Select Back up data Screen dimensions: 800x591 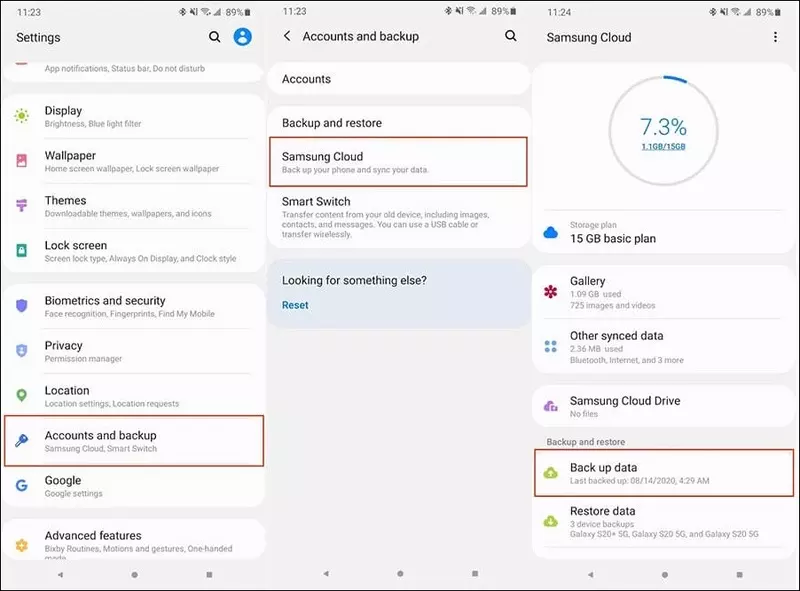click(664, 473)
